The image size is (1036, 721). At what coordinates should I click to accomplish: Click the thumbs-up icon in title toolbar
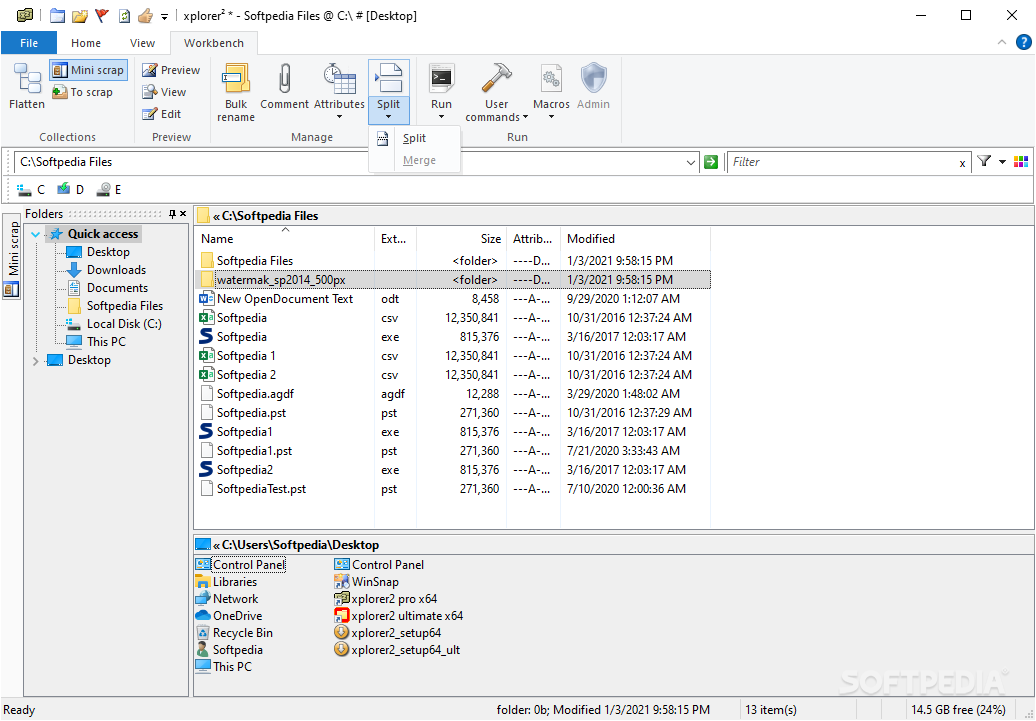(x=145, y=16)
